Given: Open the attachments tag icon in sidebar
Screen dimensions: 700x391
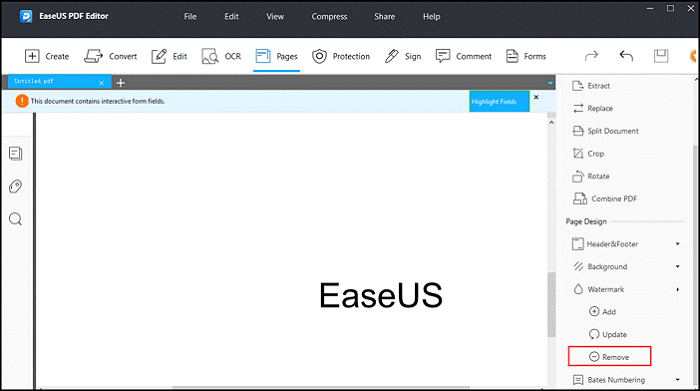Looking at the screenshot, I should 16,186.
